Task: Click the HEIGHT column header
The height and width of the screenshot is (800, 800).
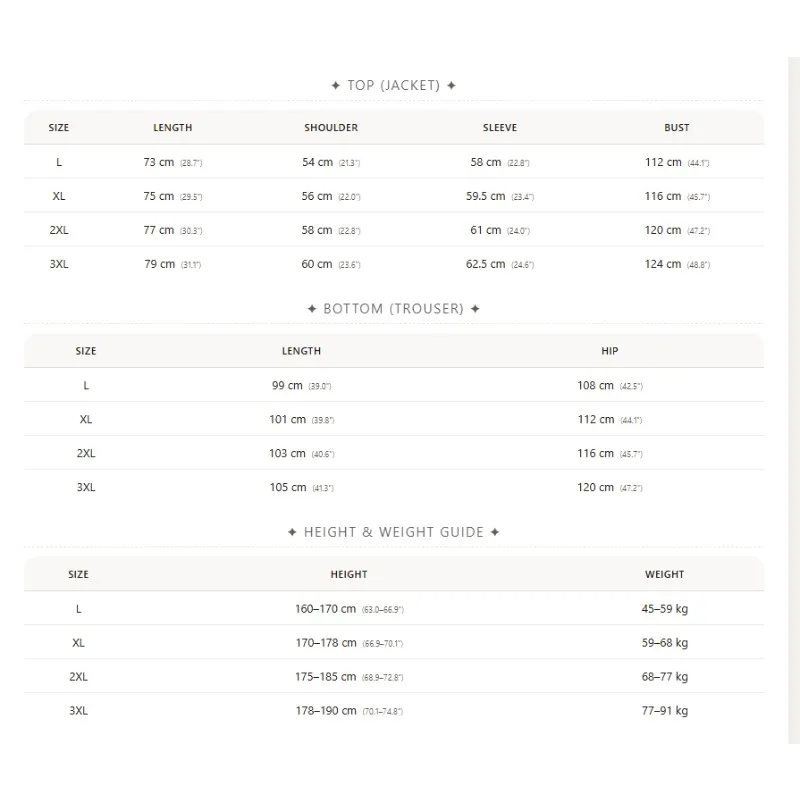Action: pos(349,574)
